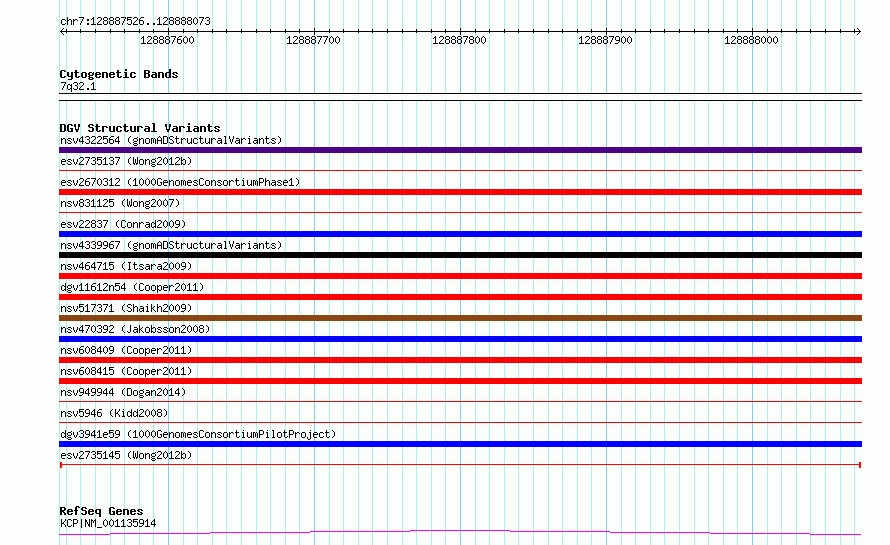Select variant dgv11612n54 (Cooper2011) label
890x545 pixels.
132,287
